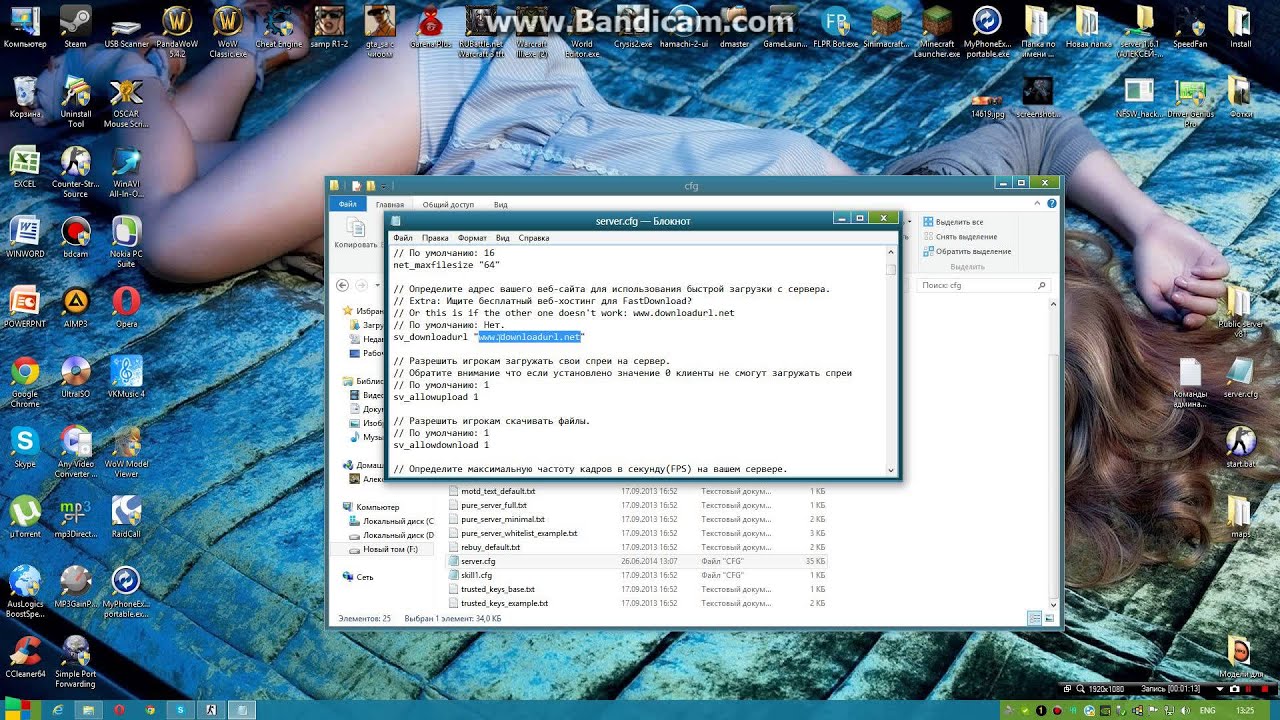This screenshot has width=1280, height=720.
Task: Open the Правка menu in Notepad
Action: pyautogui.click(x=435, y=238)
